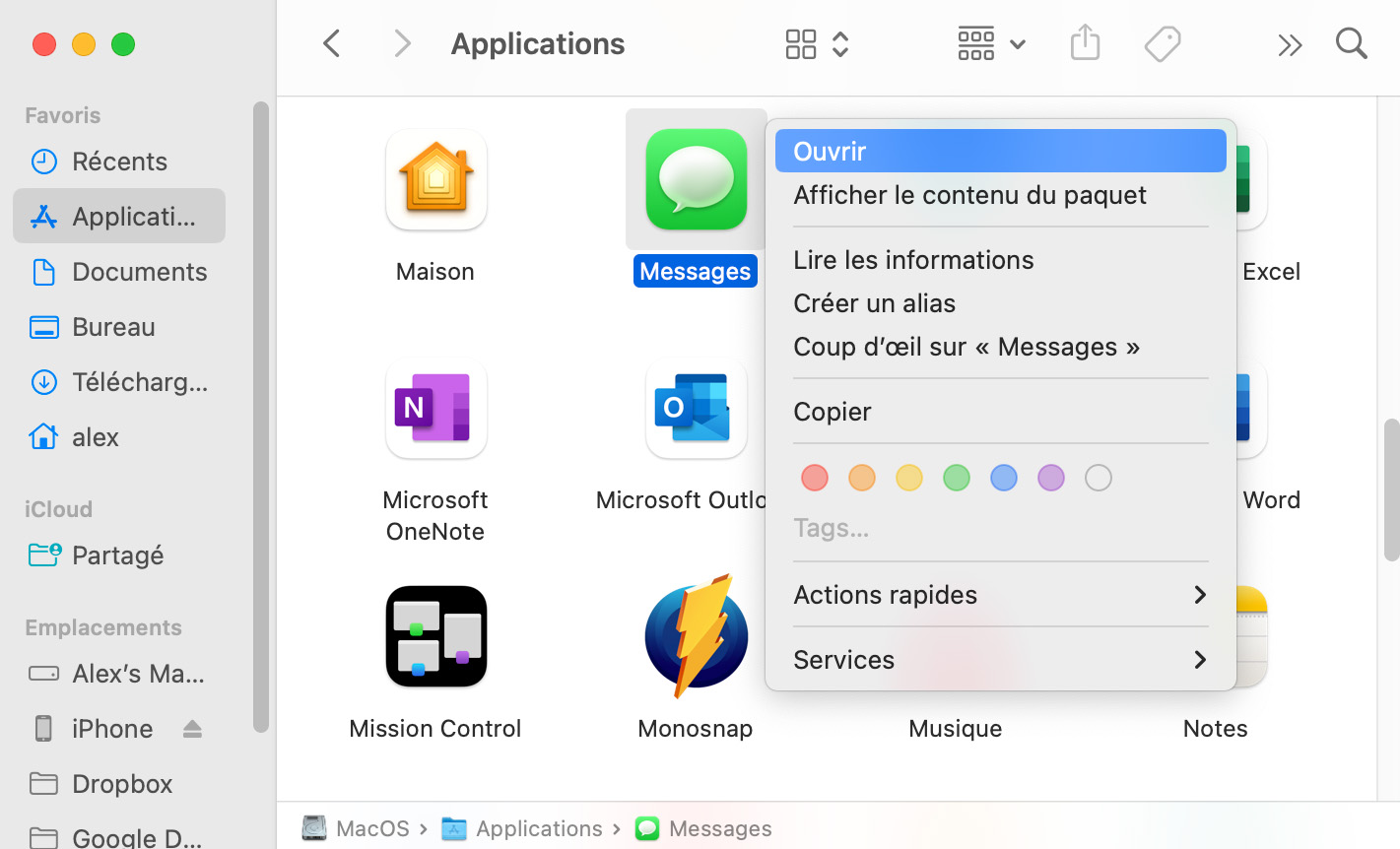Click the Tags toolbar icon
This screenshot has height=849, width=1400.
point(1163,43)
